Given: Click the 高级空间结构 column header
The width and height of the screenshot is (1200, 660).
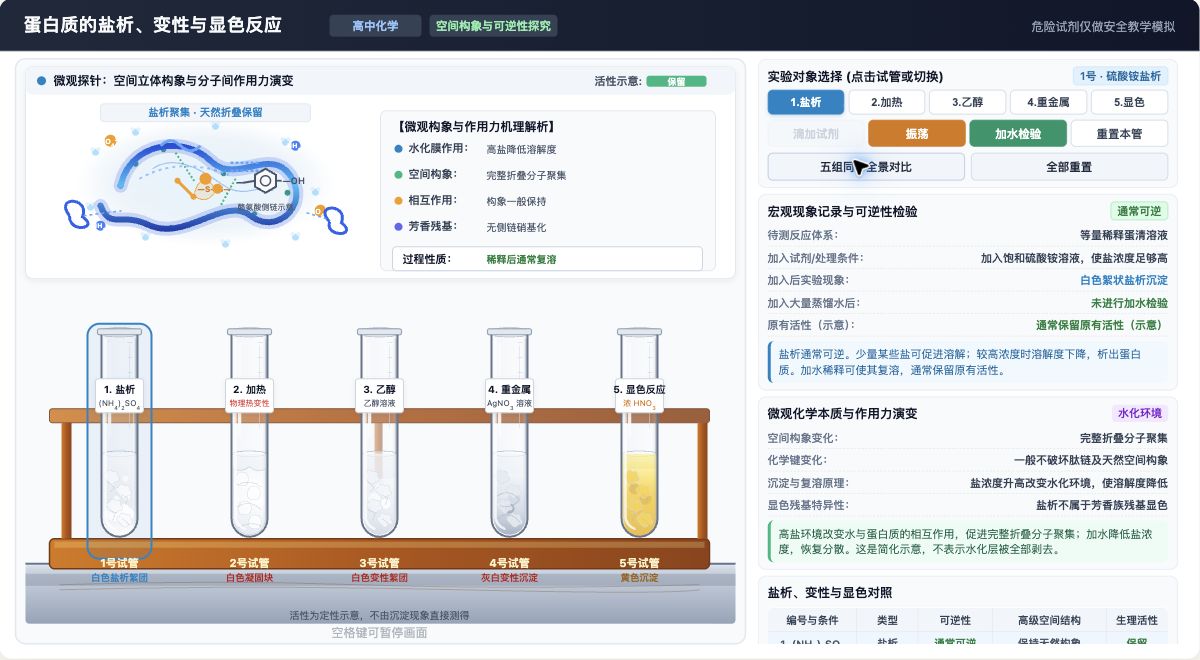Looking at the screenshot, I should pyautogui.click(x=1049, y=621).
